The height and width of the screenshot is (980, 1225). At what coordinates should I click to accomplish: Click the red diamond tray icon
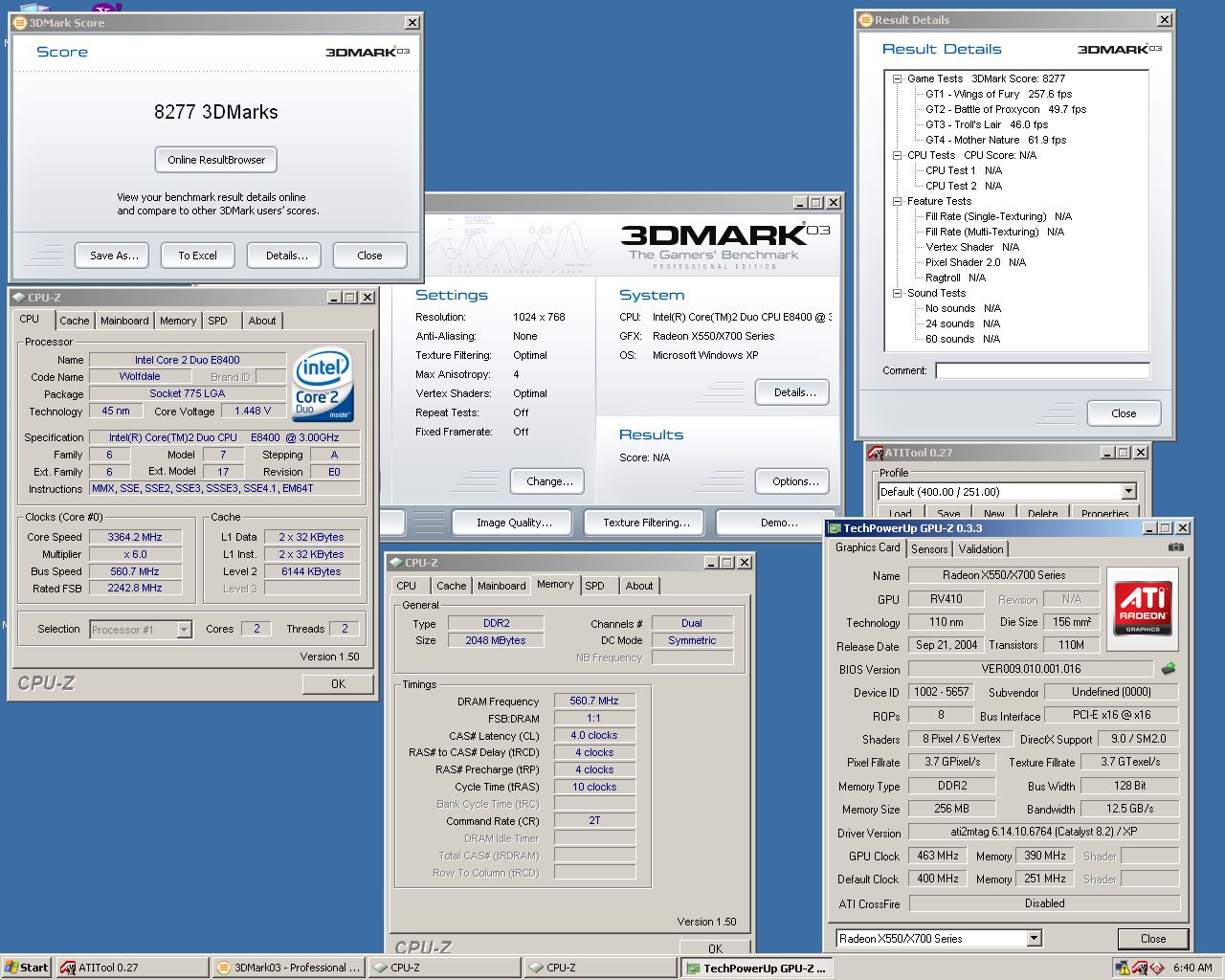click(1157, 968)
